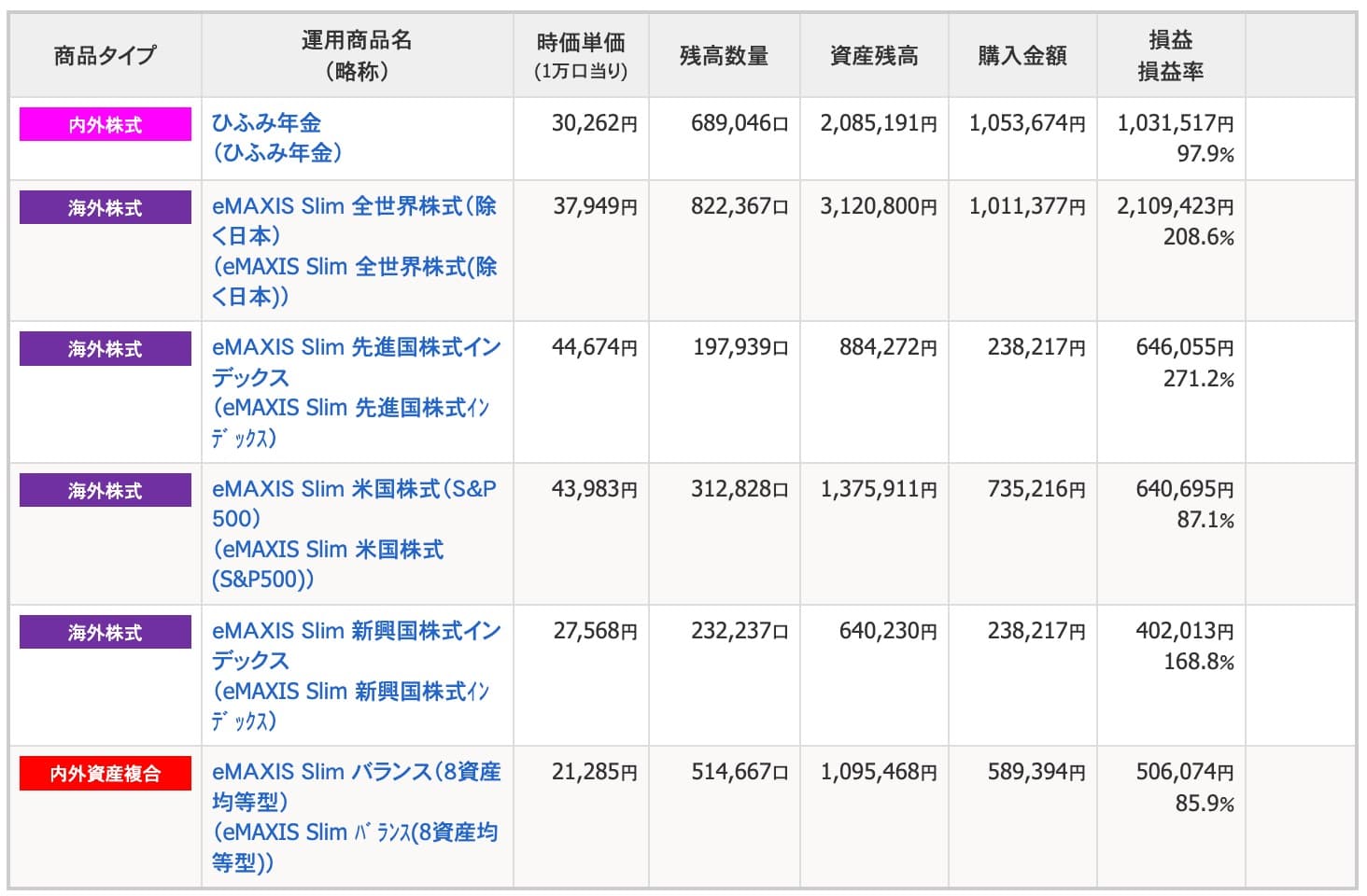Select the 208.6% profit rate

click(1199, 237)
